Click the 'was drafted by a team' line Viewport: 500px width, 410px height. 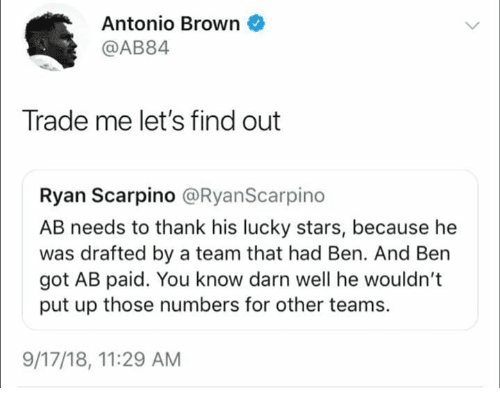click(245, 254)
